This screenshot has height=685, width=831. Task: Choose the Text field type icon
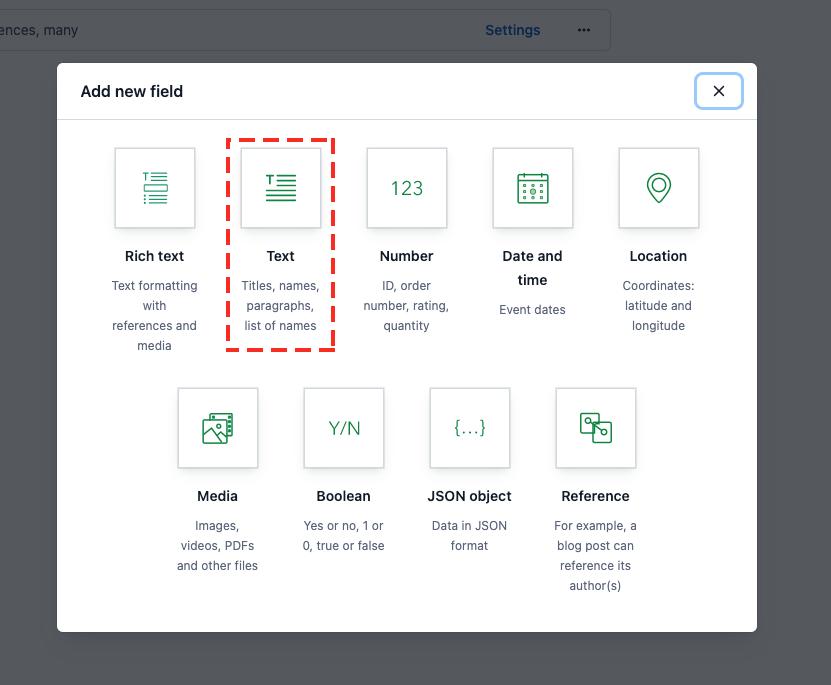281,188
